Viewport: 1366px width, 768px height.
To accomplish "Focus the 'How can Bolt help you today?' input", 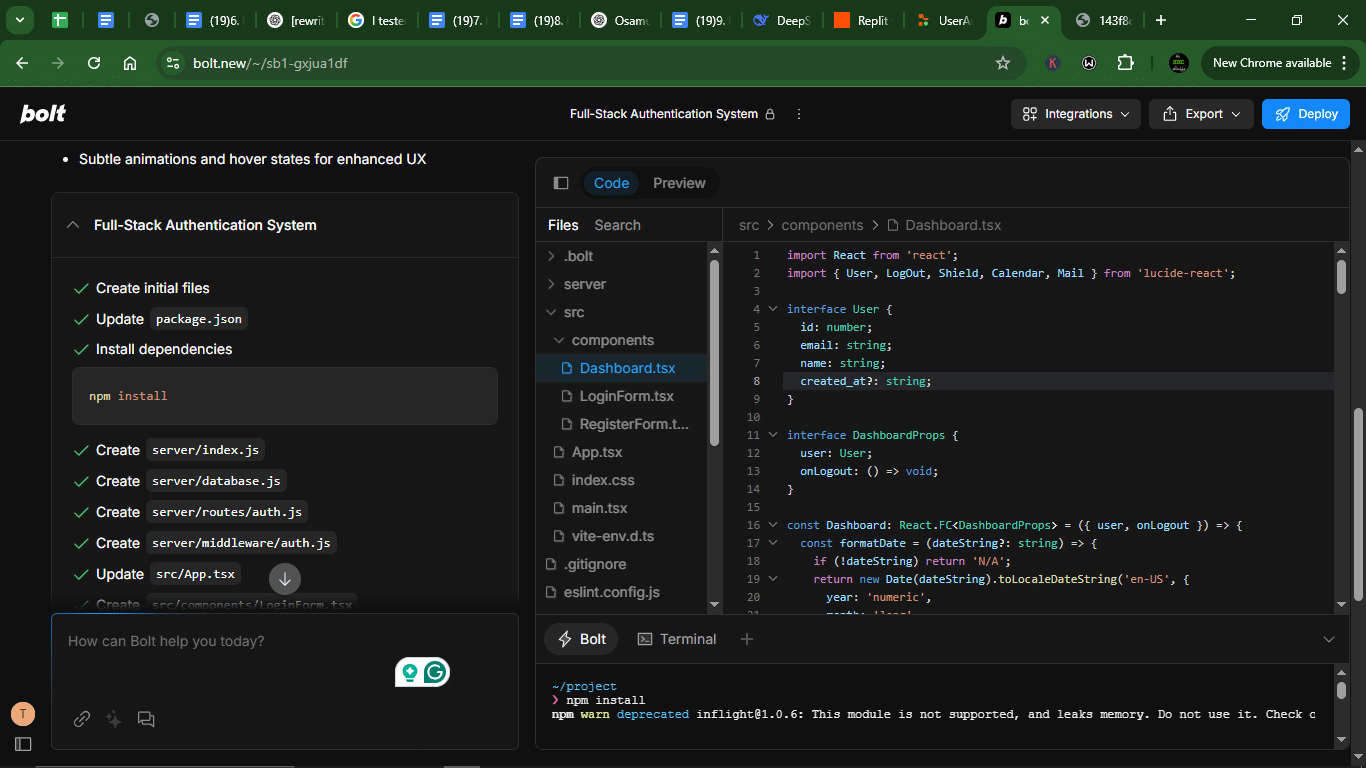I will click(x=285, y=641).
